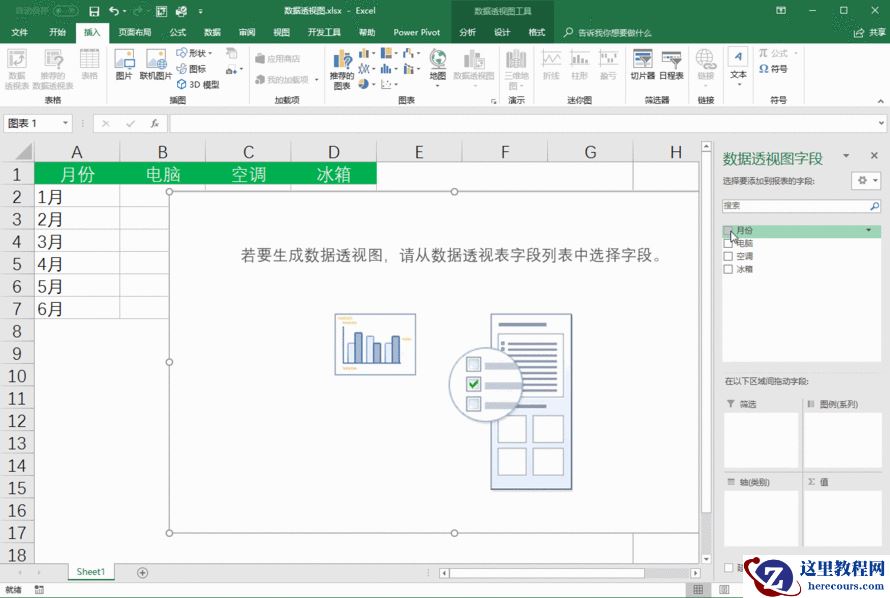The height and width of the screenshot is (598, 890).
Task: Switch to the Formulas (公式) tab
Action: [178, 32]
